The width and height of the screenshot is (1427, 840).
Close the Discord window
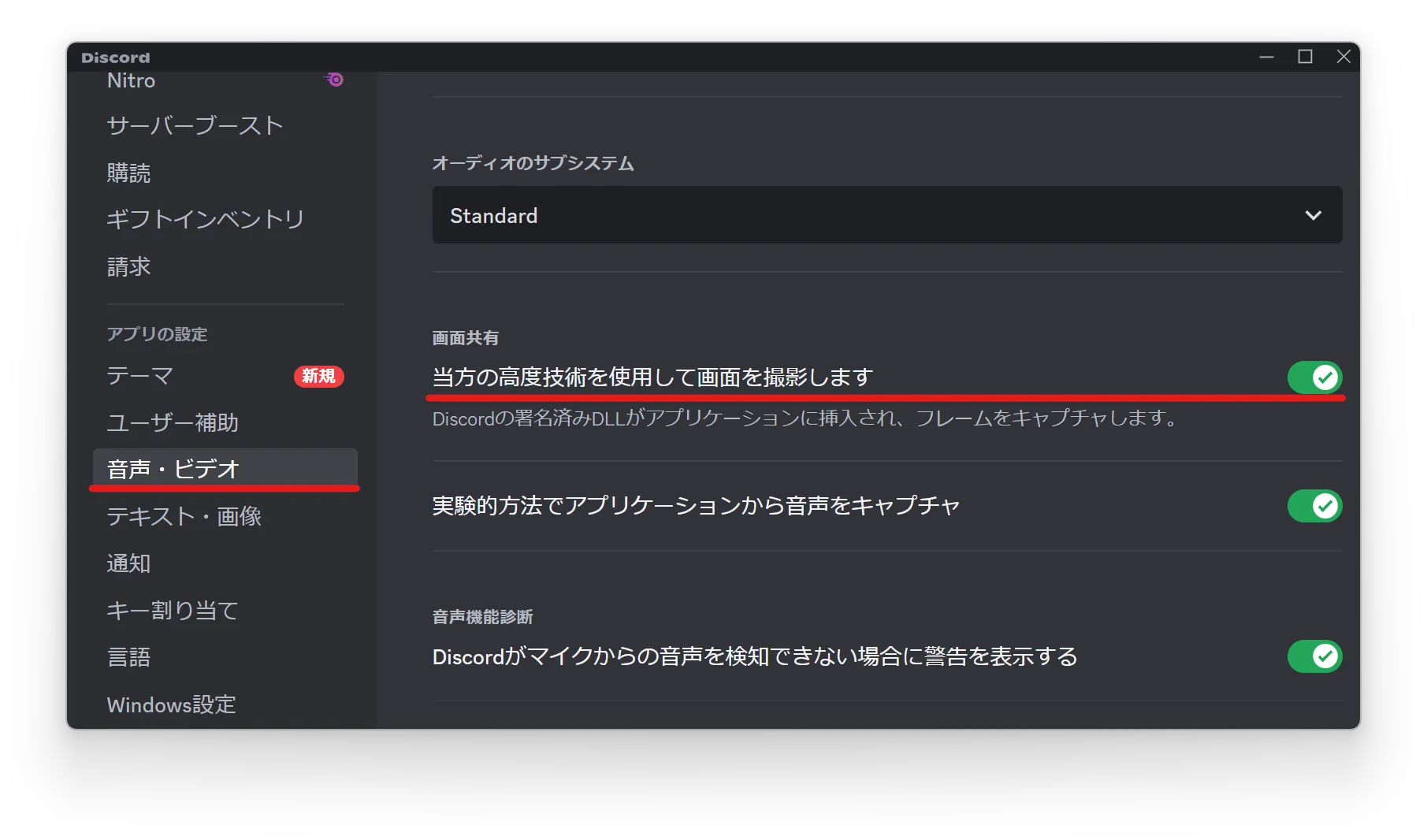pos(1343,57)
